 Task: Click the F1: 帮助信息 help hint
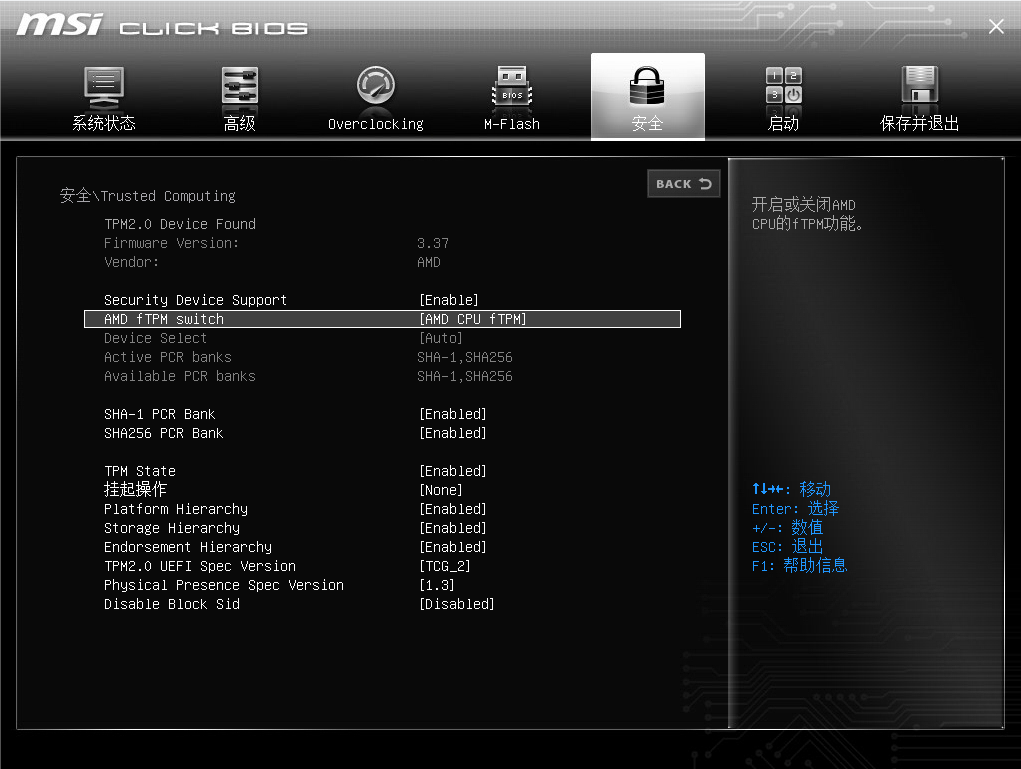point(800,565)
